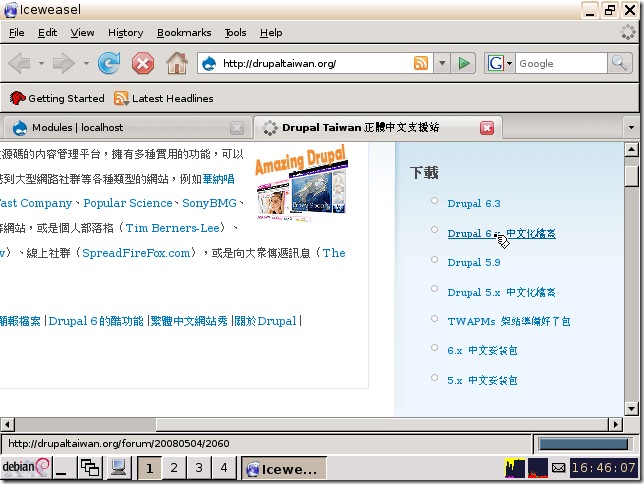
Task: Click the taskbar computer monitor icon
Action: click(118, 468)
